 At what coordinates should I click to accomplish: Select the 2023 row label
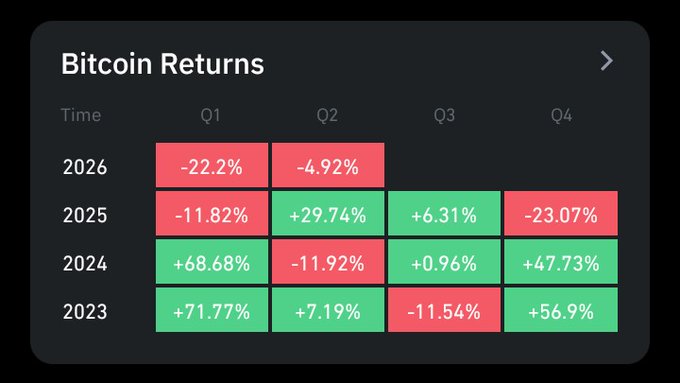[x=85, y=311]
